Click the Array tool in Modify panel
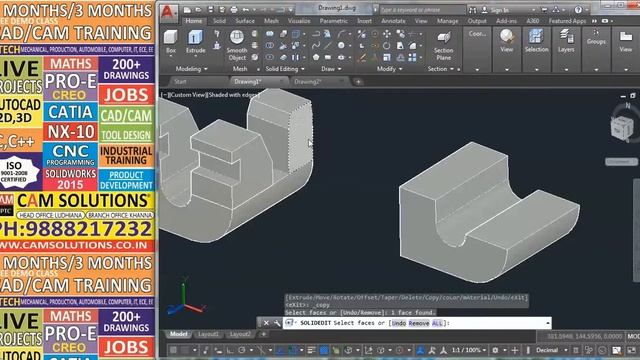Screen dimensions: 640x360 (413, 58)
